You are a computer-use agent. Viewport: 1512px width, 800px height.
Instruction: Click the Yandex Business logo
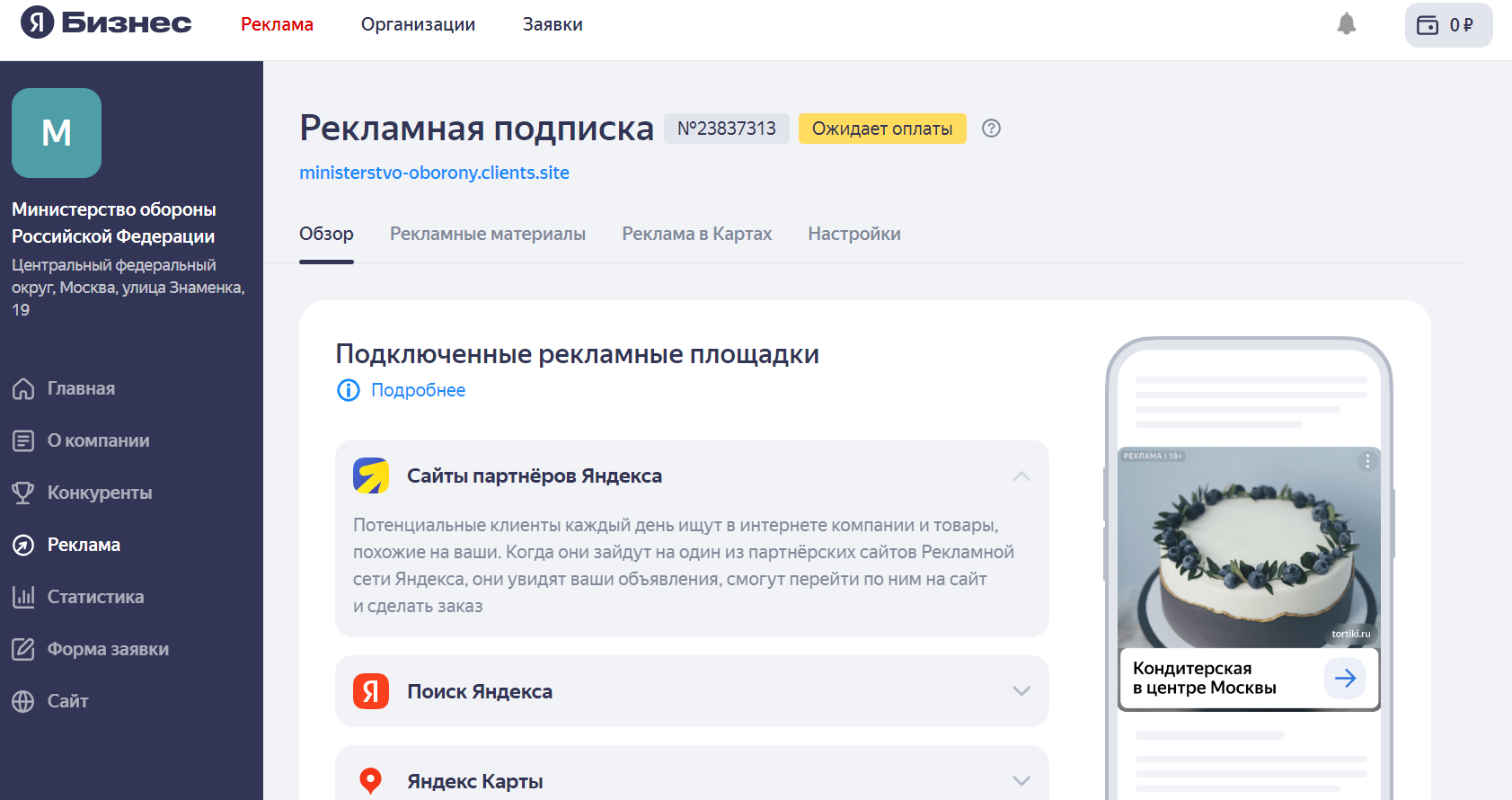[x=106, y=22]
